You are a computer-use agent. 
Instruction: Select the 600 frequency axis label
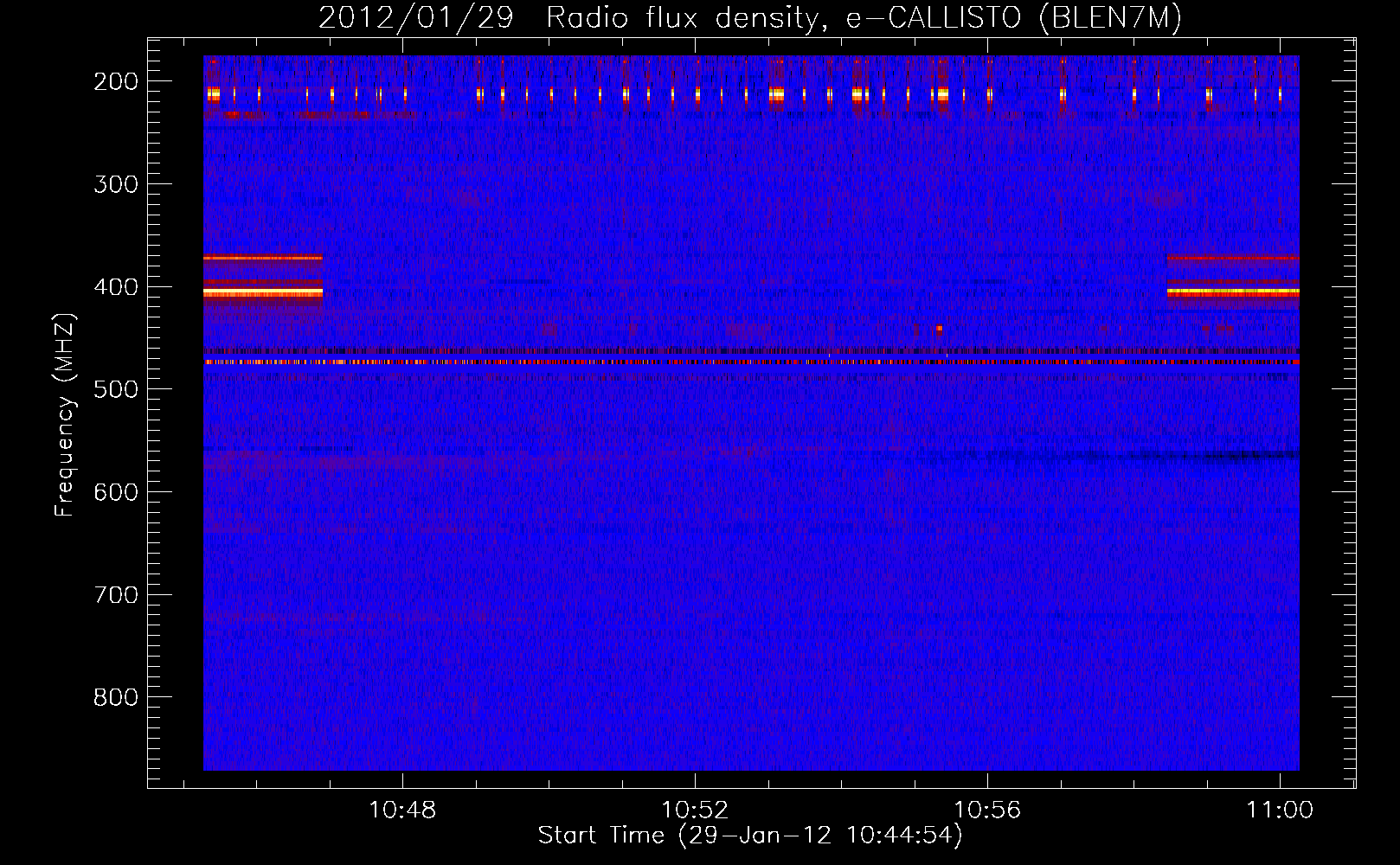click(116, 492)
